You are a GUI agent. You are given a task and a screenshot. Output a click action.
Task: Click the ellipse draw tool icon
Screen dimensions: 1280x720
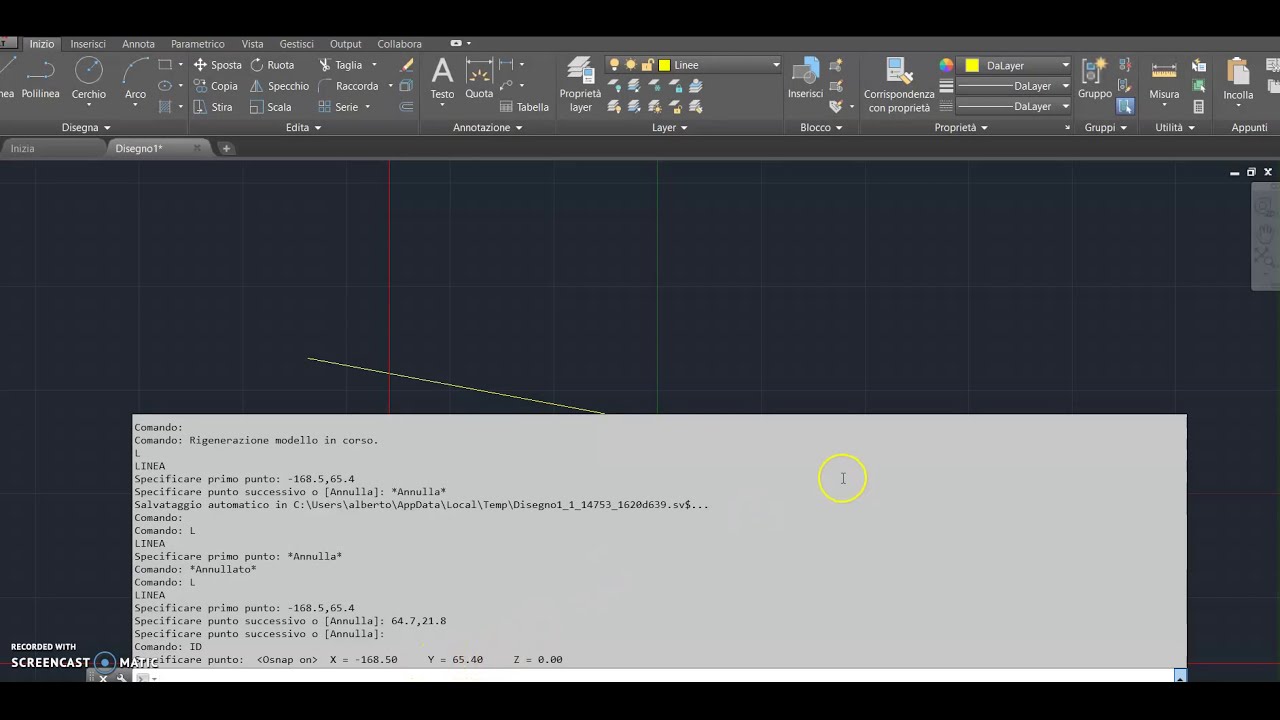click(x=165, y=86)
